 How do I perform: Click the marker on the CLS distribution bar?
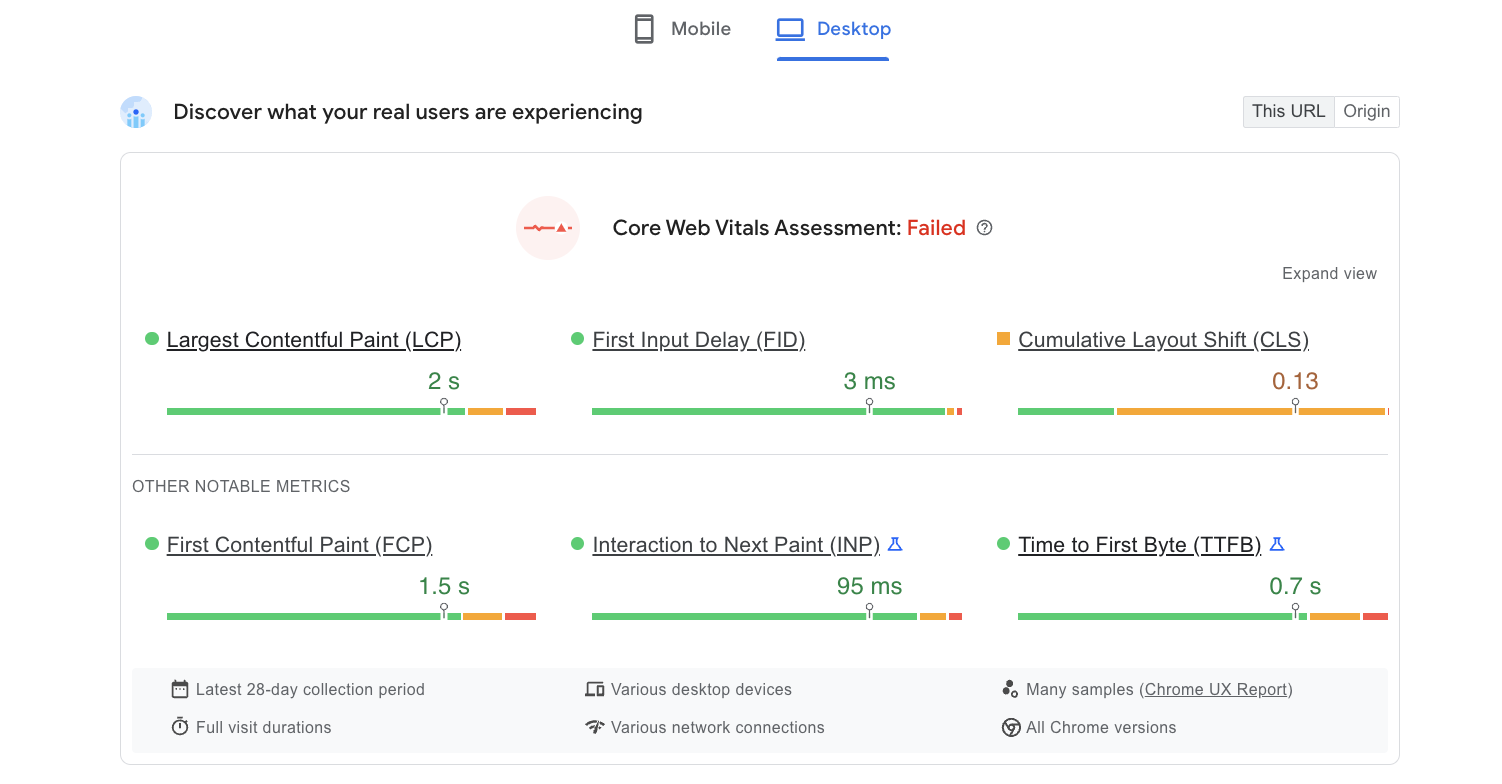(1295, 404)
